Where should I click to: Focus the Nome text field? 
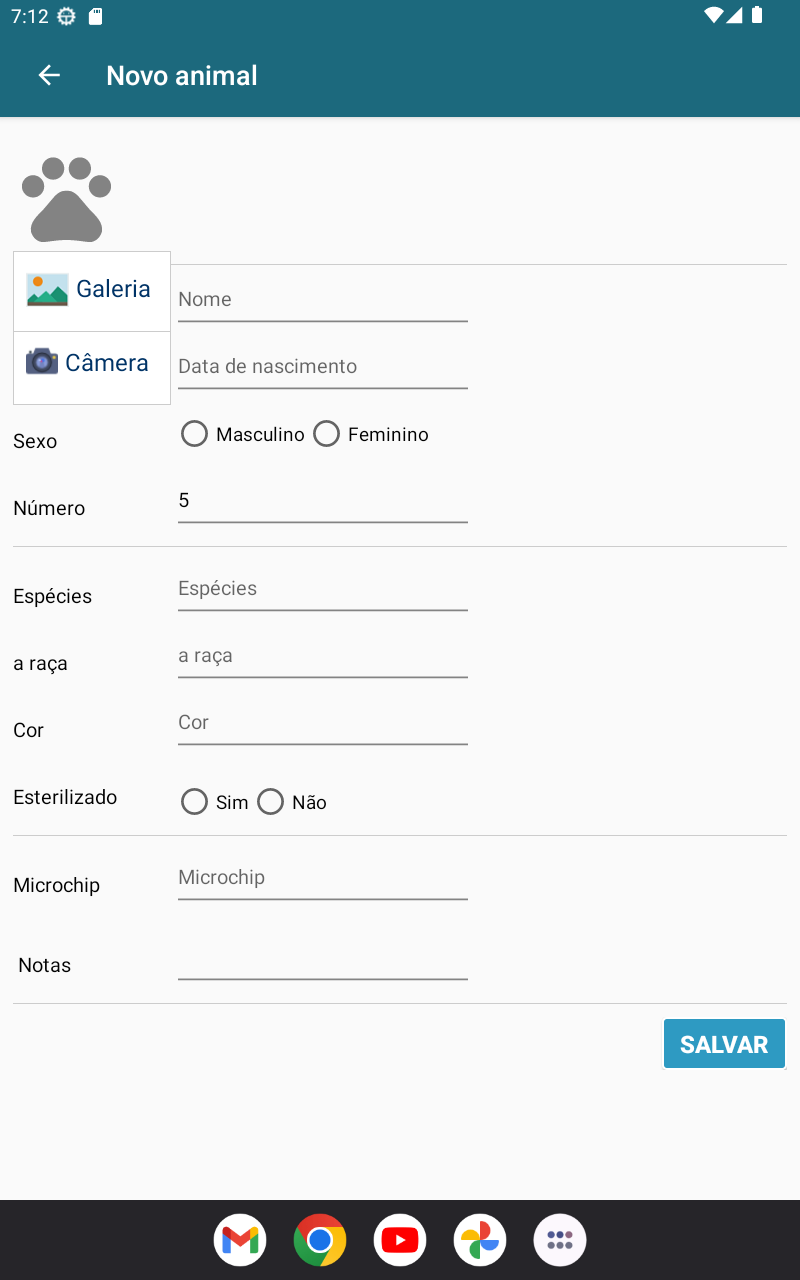coord(322,300)
